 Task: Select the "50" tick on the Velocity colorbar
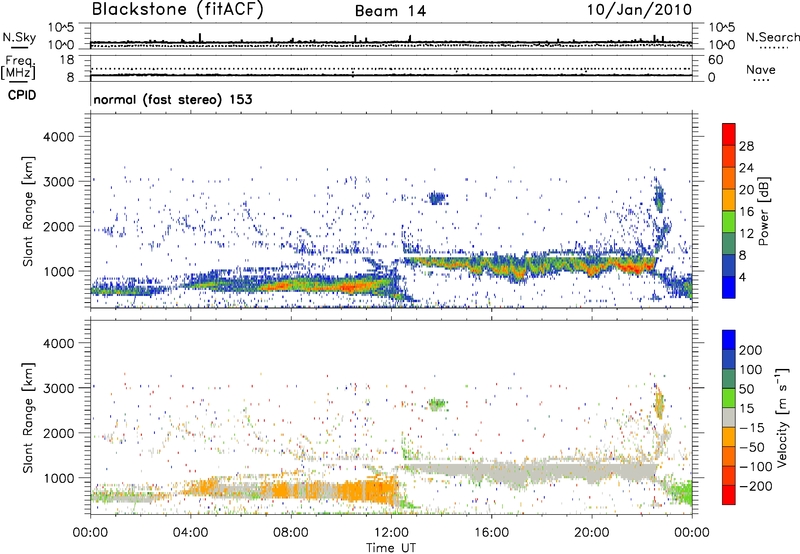pyautogui.click(x=746, y=389)
